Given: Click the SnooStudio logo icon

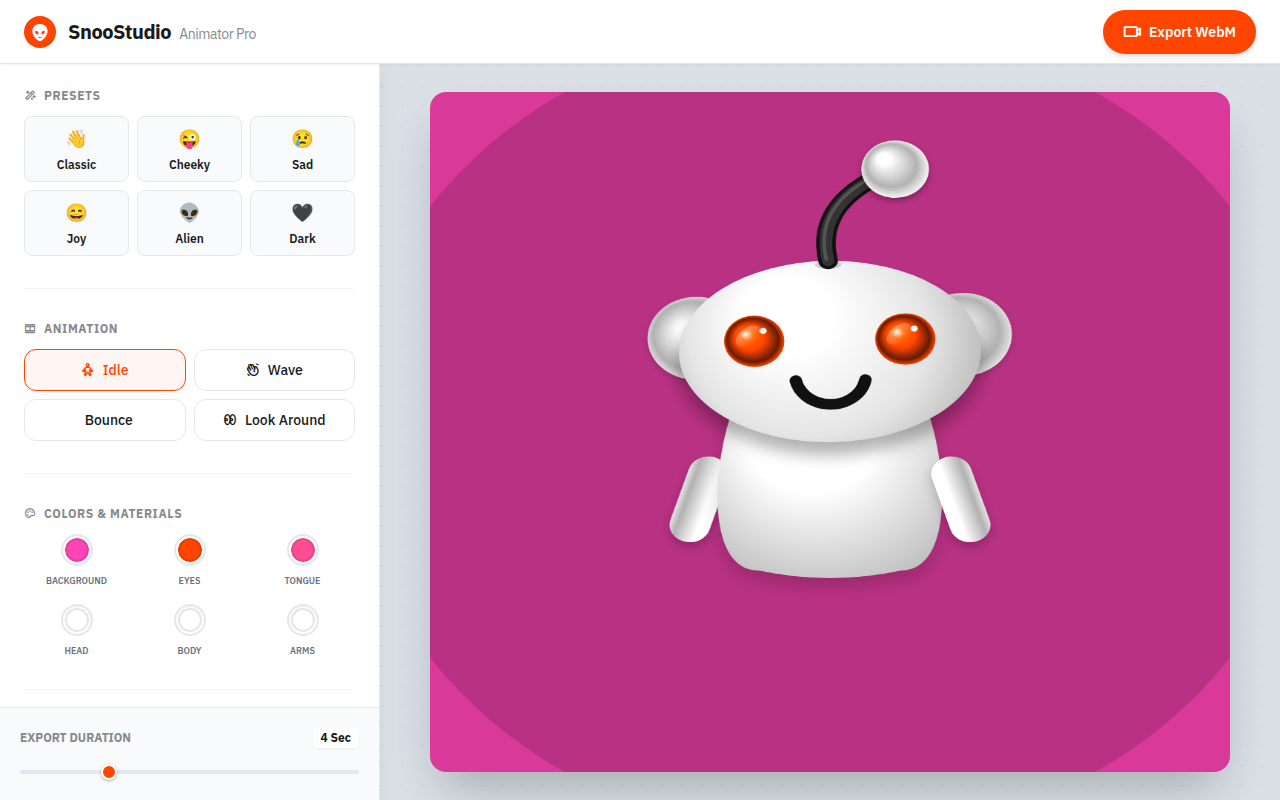Looking at the screenshot, I should coord(40,32).
